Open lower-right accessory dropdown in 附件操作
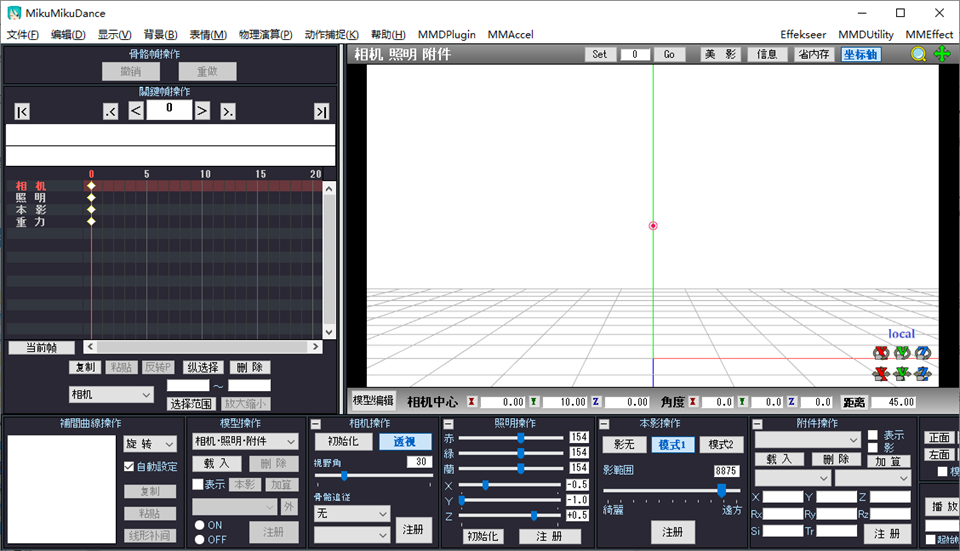 pos(872,478)
